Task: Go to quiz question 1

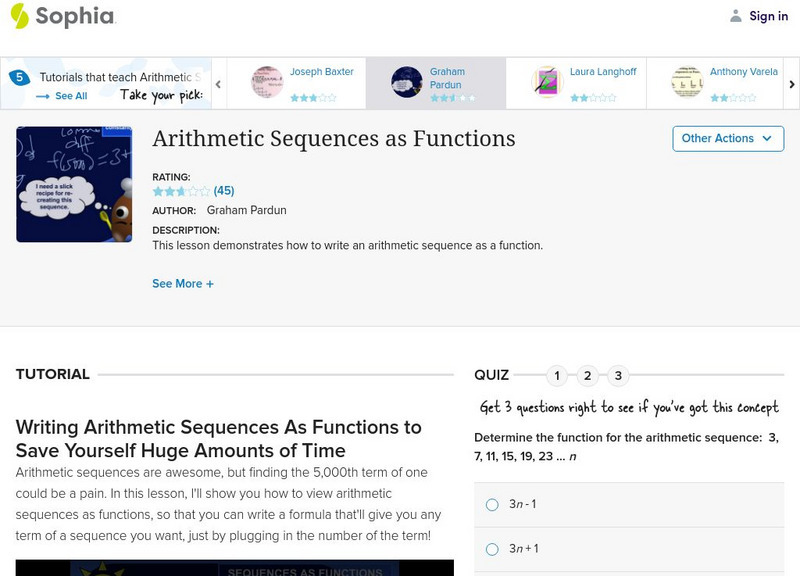Action: coord(558,376)
